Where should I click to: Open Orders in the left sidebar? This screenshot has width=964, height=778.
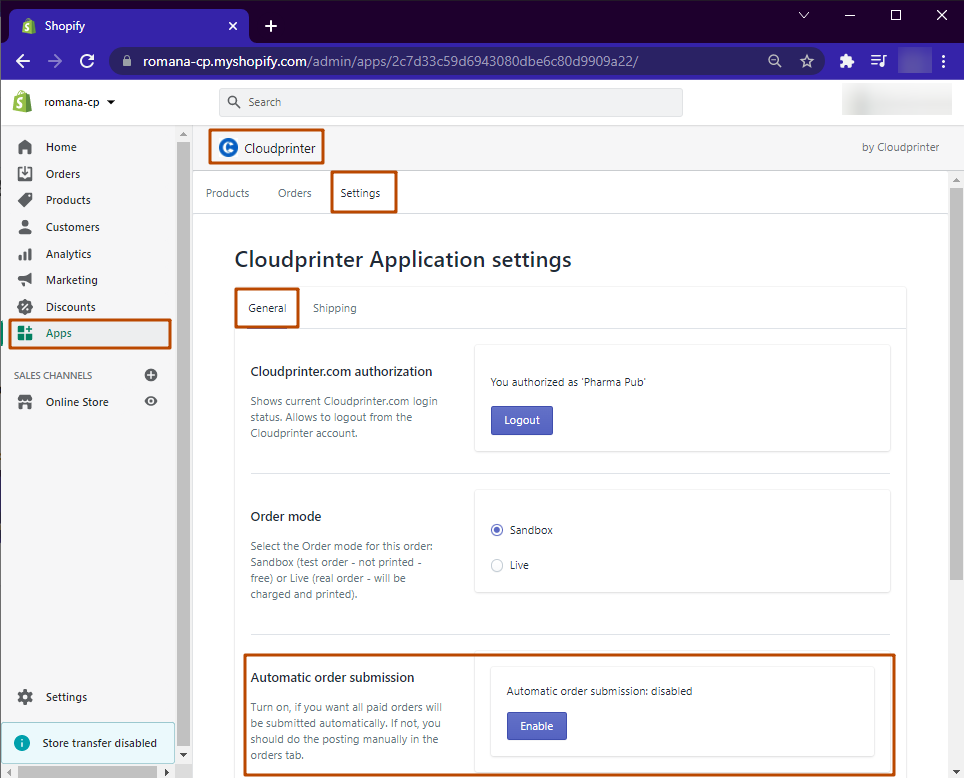click(63, 174)
